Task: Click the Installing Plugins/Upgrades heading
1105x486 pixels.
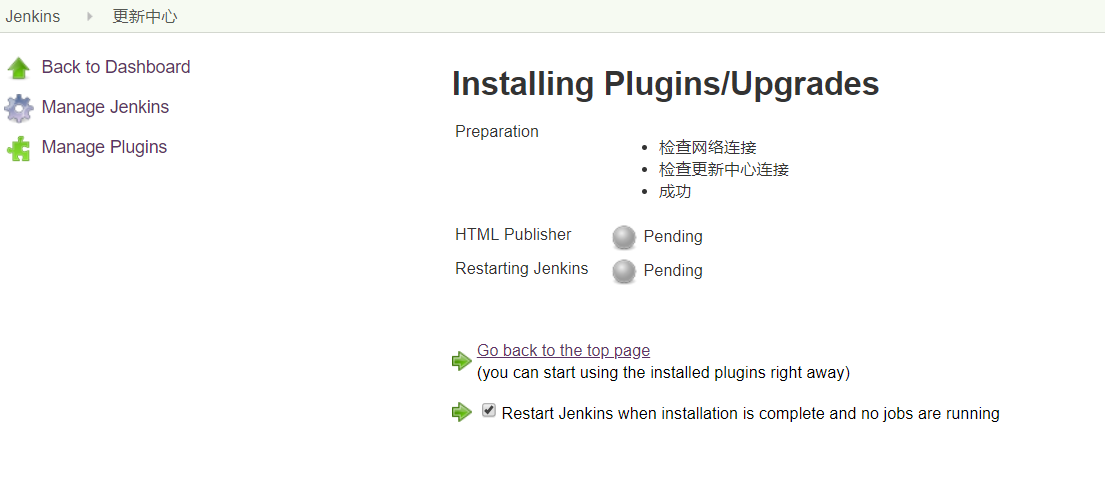Action: point(665,84)
